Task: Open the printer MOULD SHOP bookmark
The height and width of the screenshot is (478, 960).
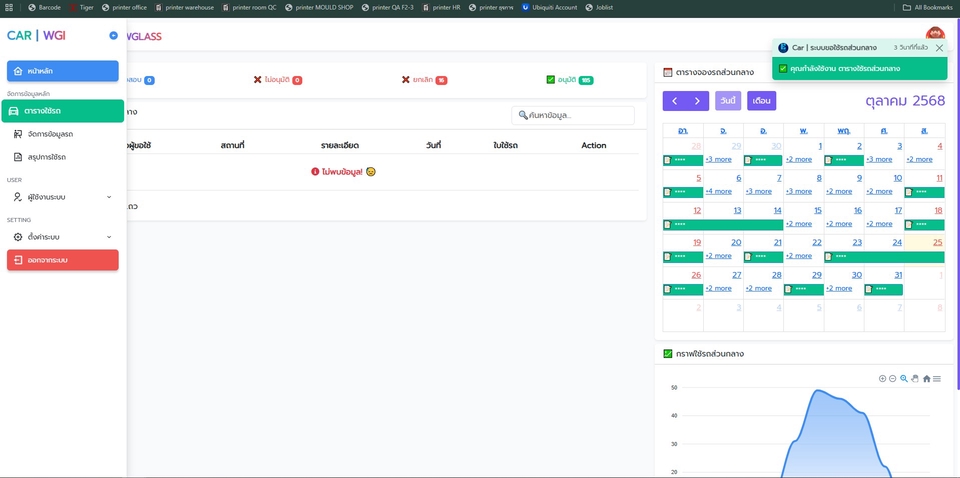Action: [319, 7]
